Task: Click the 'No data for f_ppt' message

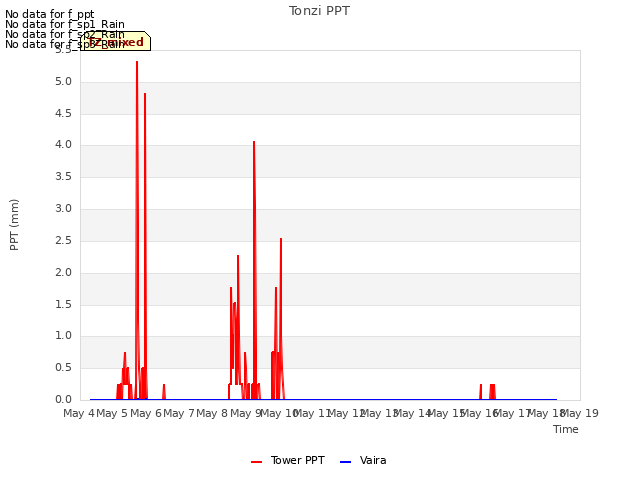Action: tap(50, 14)
